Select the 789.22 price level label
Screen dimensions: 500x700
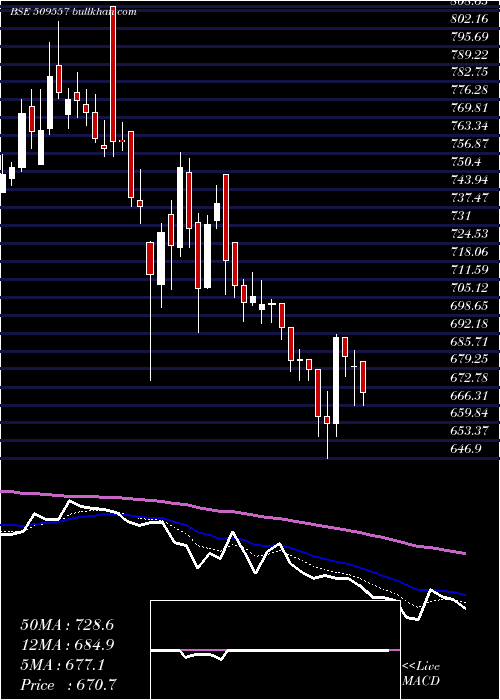469,54
